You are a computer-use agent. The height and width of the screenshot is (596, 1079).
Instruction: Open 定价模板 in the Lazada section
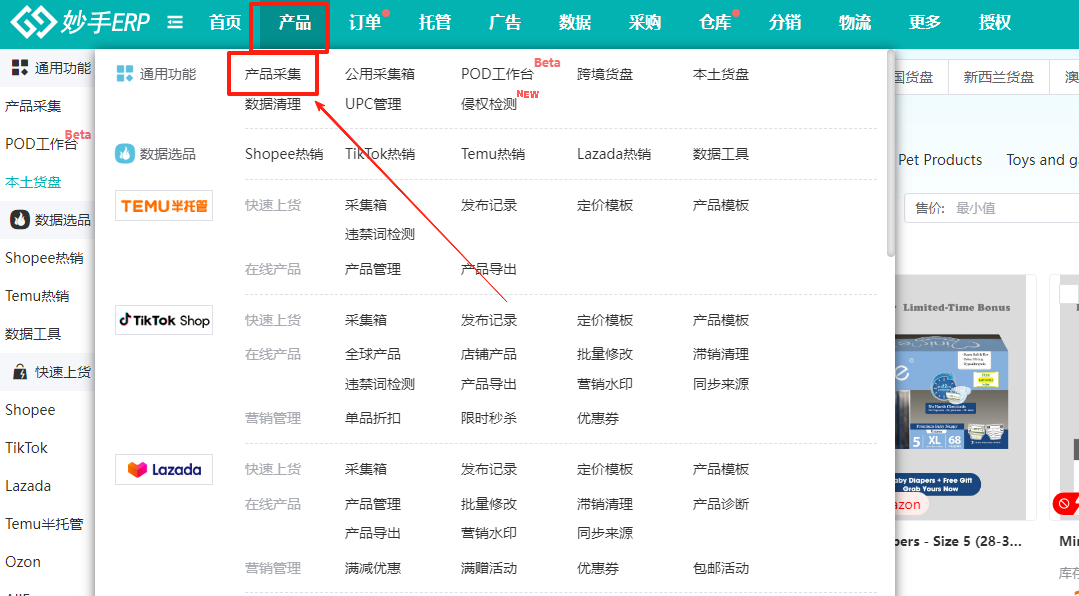[x=605, y=469]
